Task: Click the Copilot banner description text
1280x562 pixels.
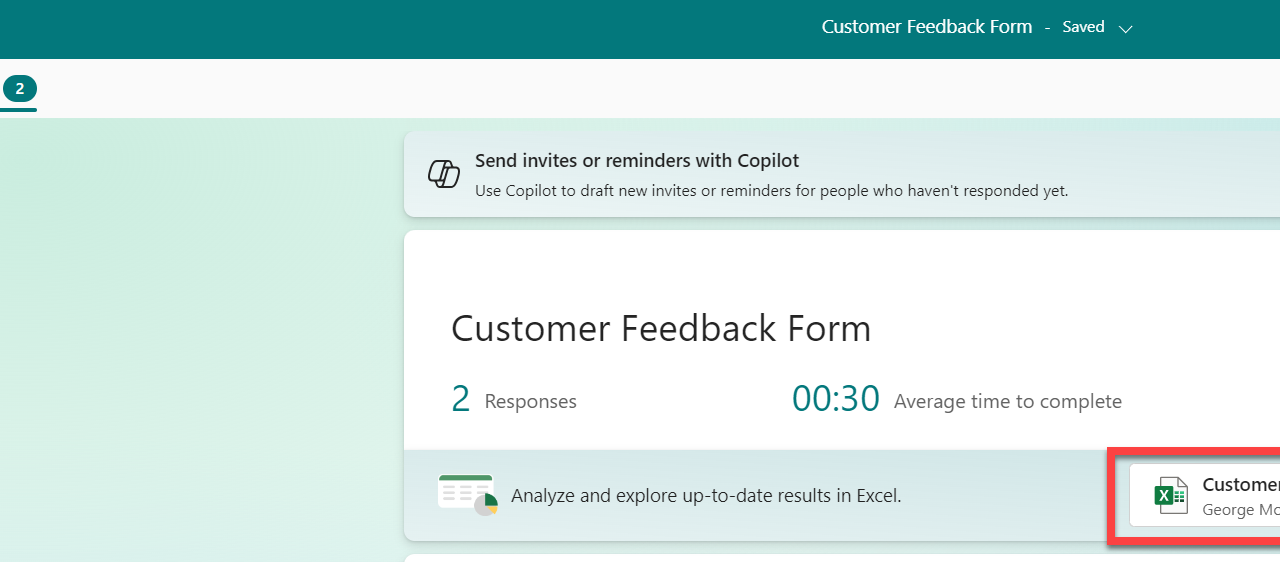Action: tap(771, 190)
